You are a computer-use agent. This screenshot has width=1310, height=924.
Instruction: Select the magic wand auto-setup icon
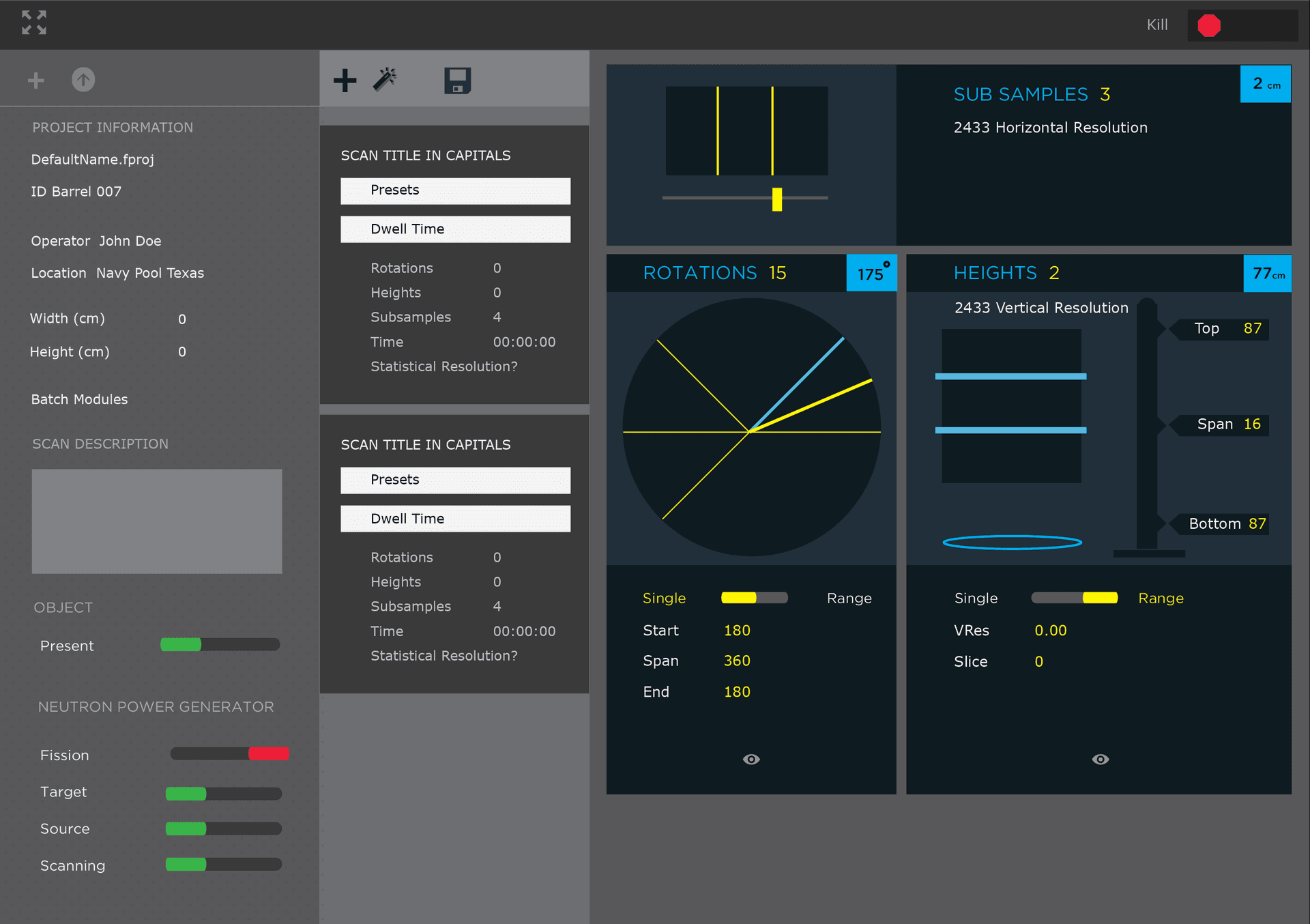[386, 80]
